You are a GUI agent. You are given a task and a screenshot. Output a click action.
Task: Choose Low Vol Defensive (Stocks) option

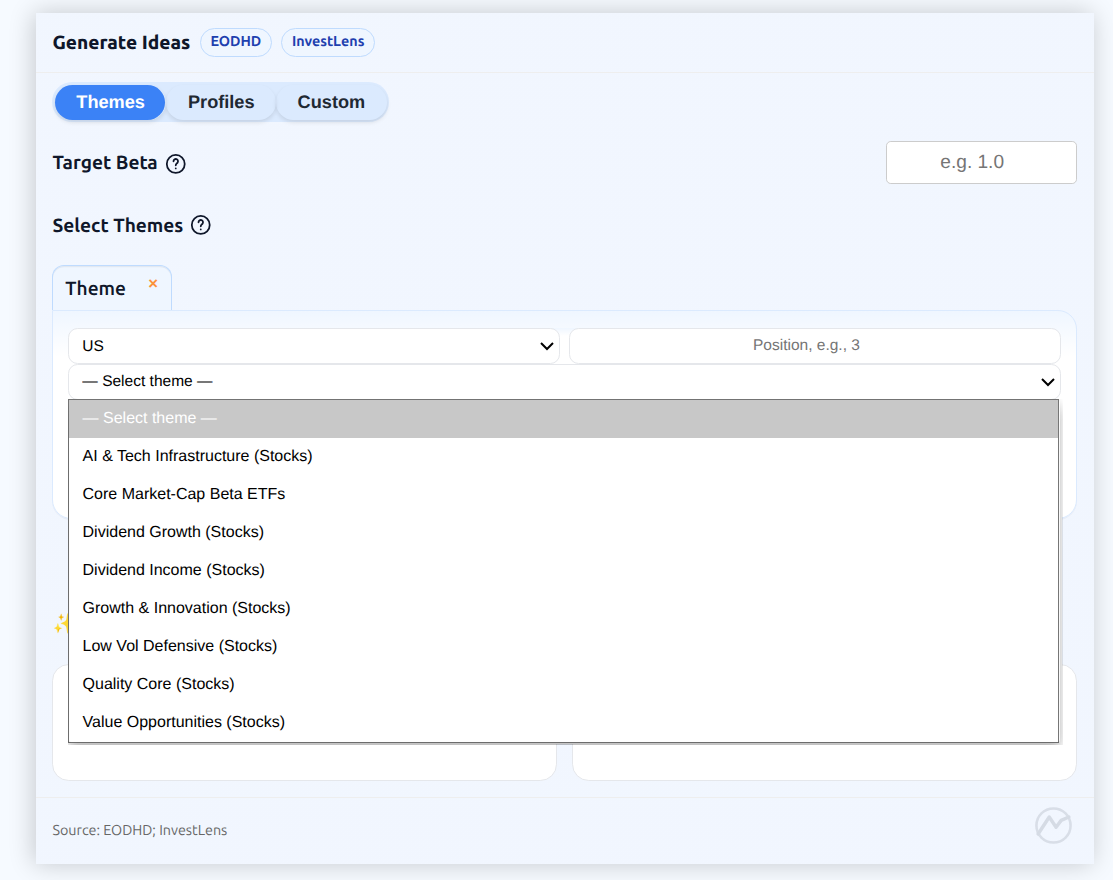click(x=564, y=646)
